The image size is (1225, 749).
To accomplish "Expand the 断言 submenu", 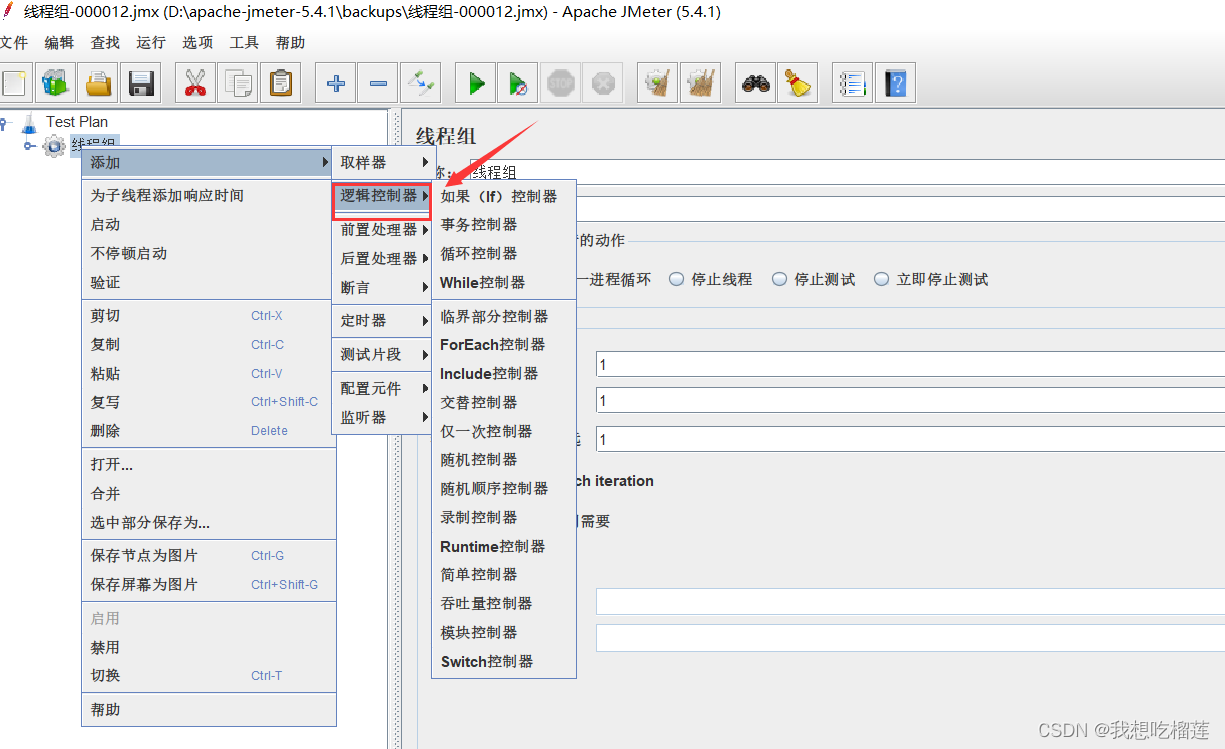I will (x=381, y=287).
